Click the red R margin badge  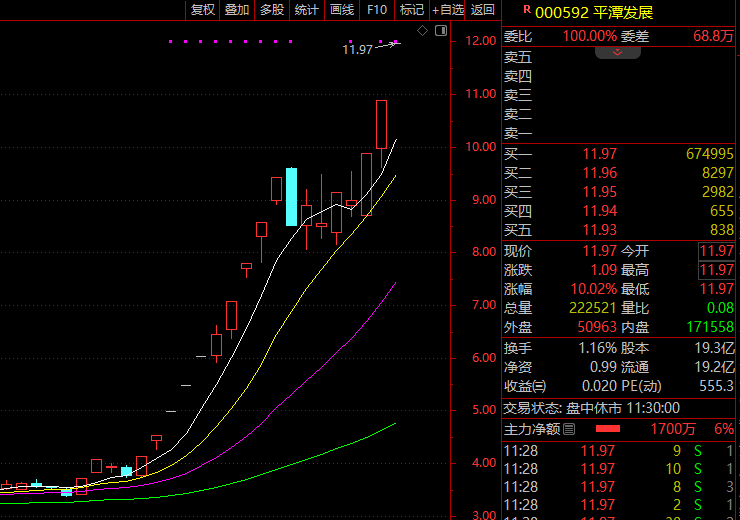click(527, 9)
